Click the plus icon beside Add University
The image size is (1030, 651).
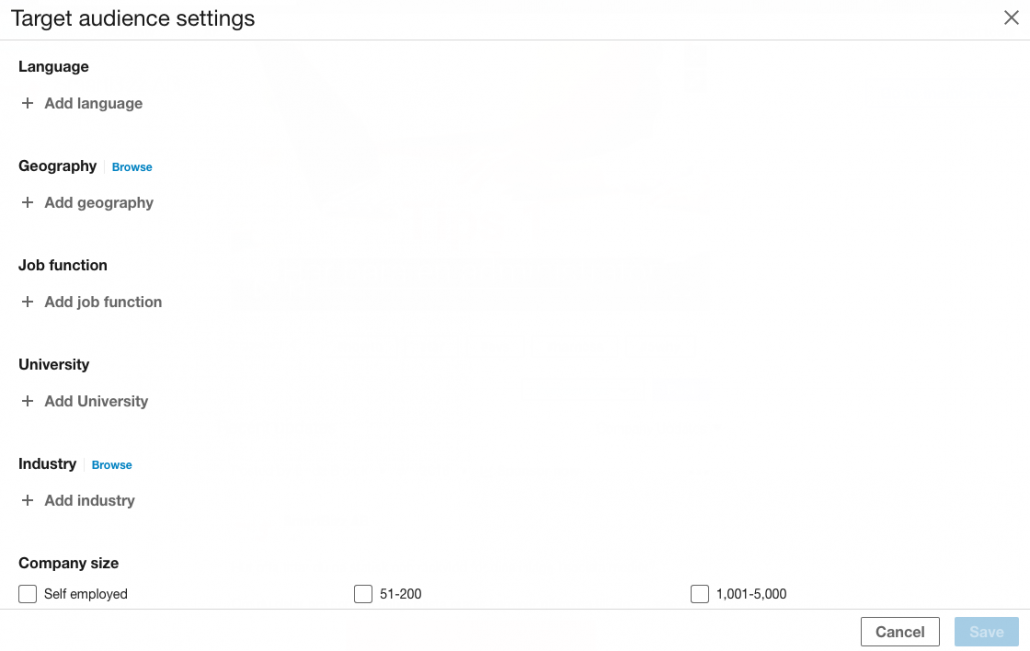(x=27, y=400)
